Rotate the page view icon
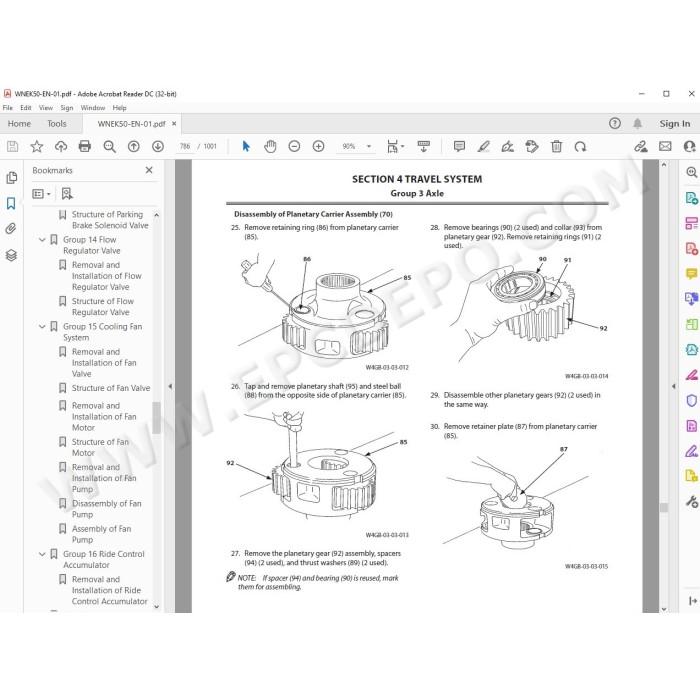Screen dimensions: 700x700 (580, 146)
